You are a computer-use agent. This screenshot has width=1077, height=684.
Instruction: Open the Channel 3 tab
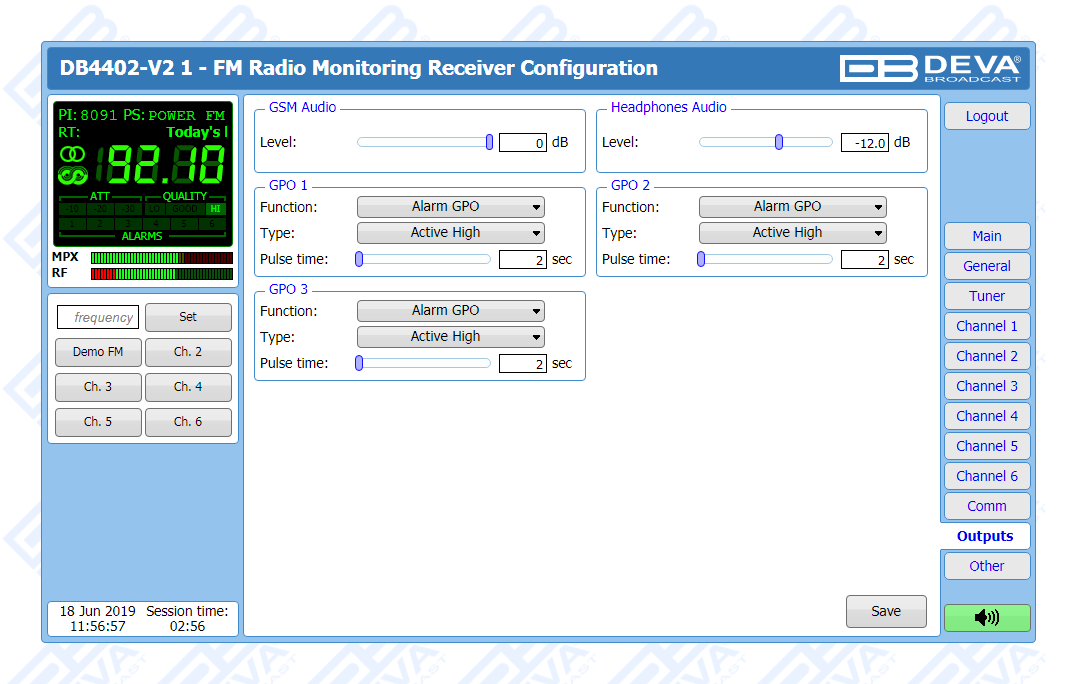tap(986, 386)
